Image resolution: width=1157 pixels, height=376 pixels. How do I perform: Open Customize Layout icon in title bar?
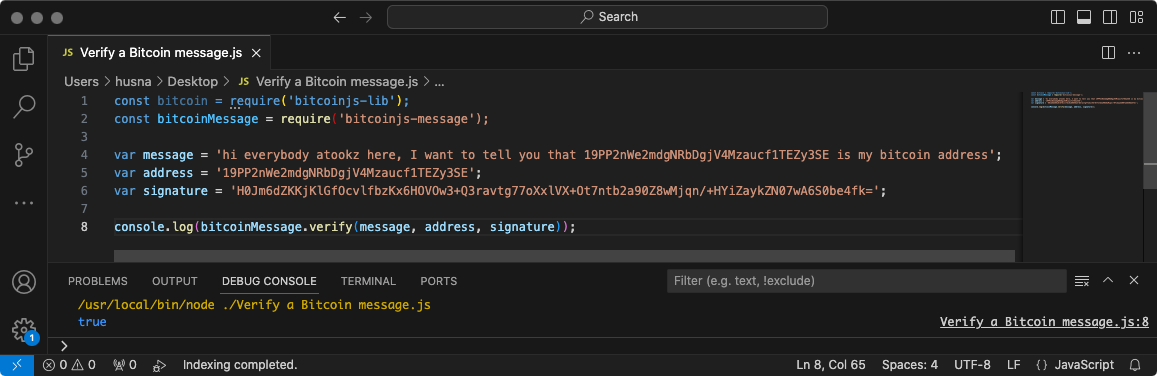[1136, 17]
